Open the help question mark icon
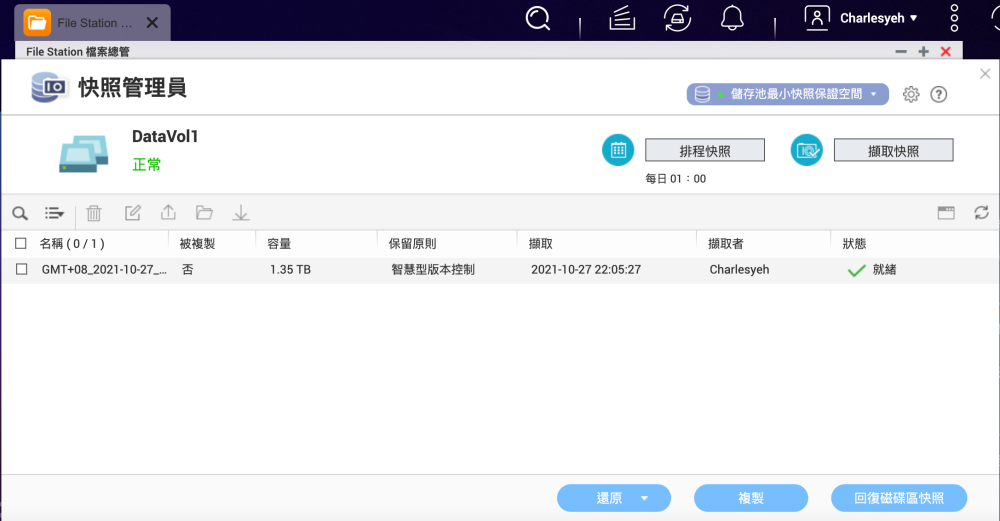Viewport: 1000px width, 521px height. pyautogui.click(x=938, y=94)
